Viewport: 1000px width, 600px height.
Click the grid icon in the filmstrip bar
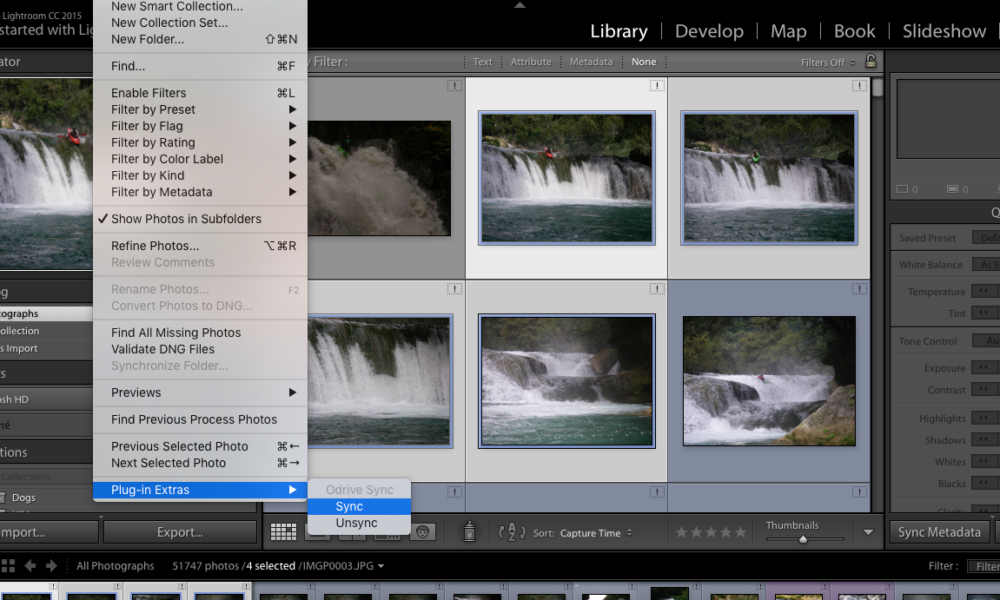point(8,566)
